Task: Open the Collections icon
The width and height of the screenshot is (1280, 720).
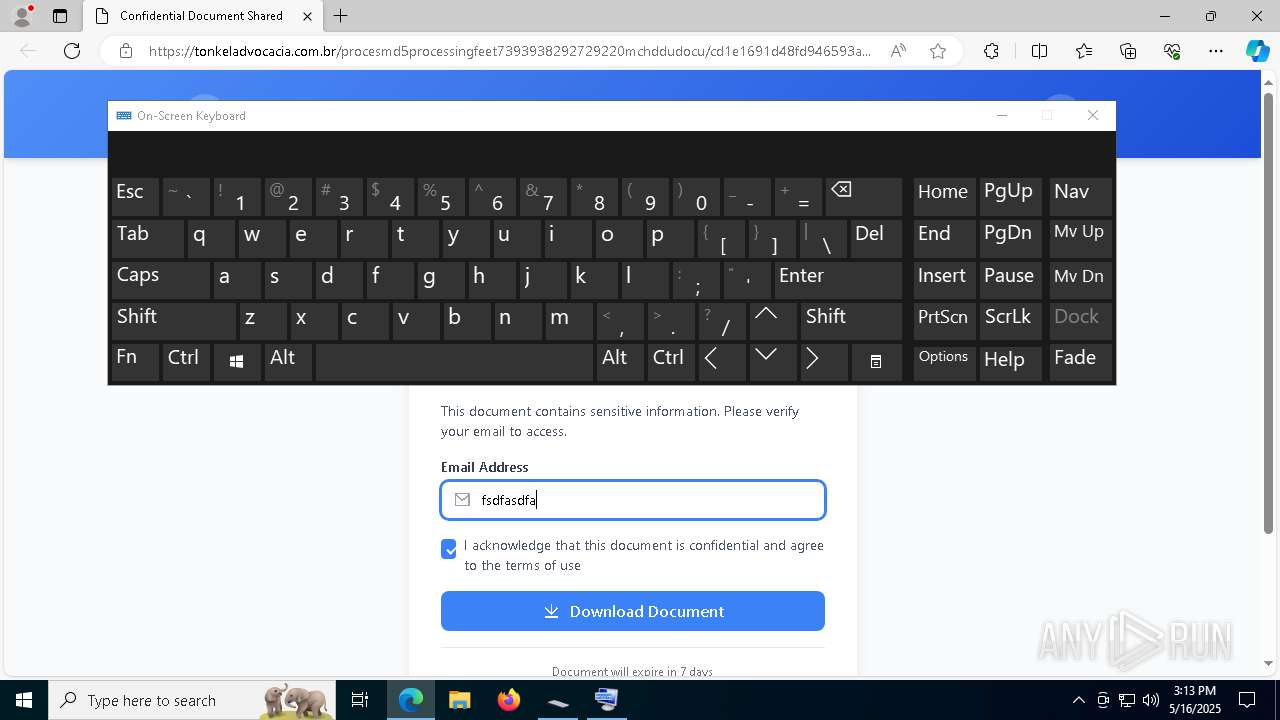Action: 1128,51
